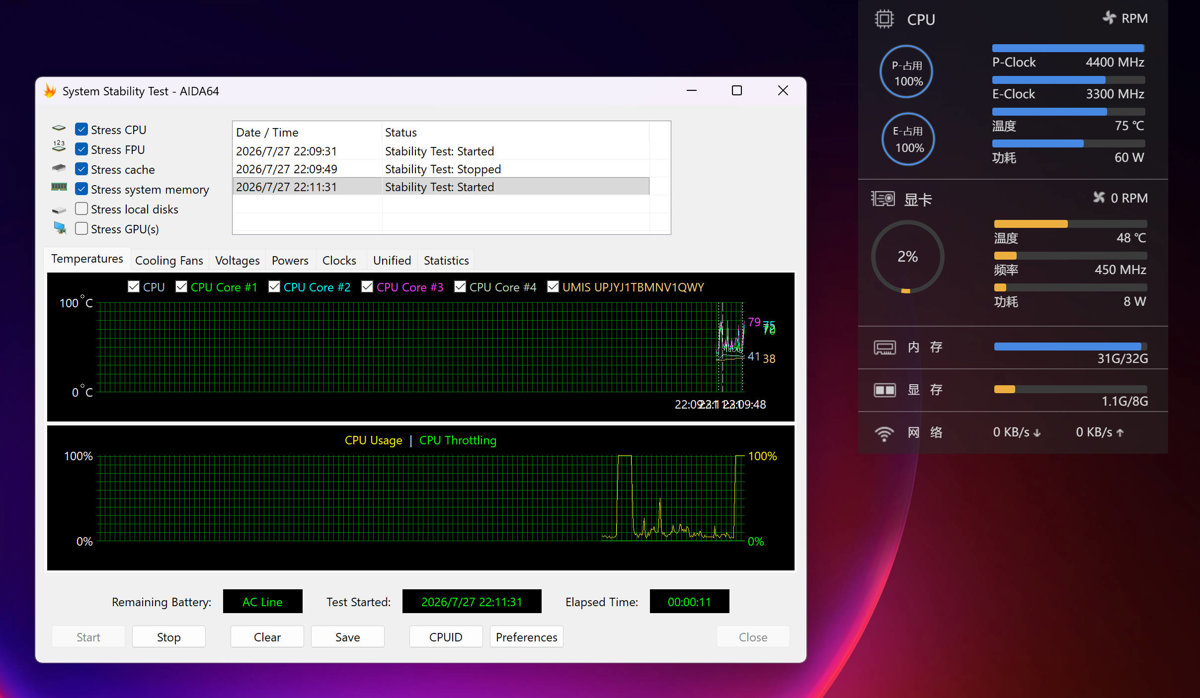
Task: Click the CPU power 60 W bar
Action: coord(1068,144)
